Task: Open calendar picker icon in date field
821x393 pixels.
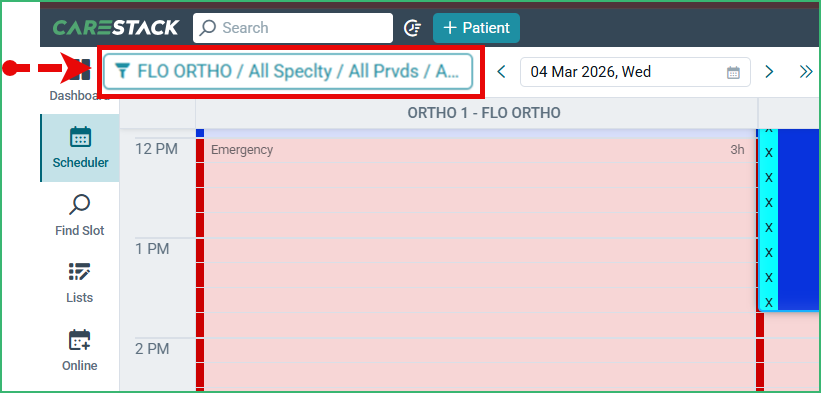Action: tap(733, 72)
